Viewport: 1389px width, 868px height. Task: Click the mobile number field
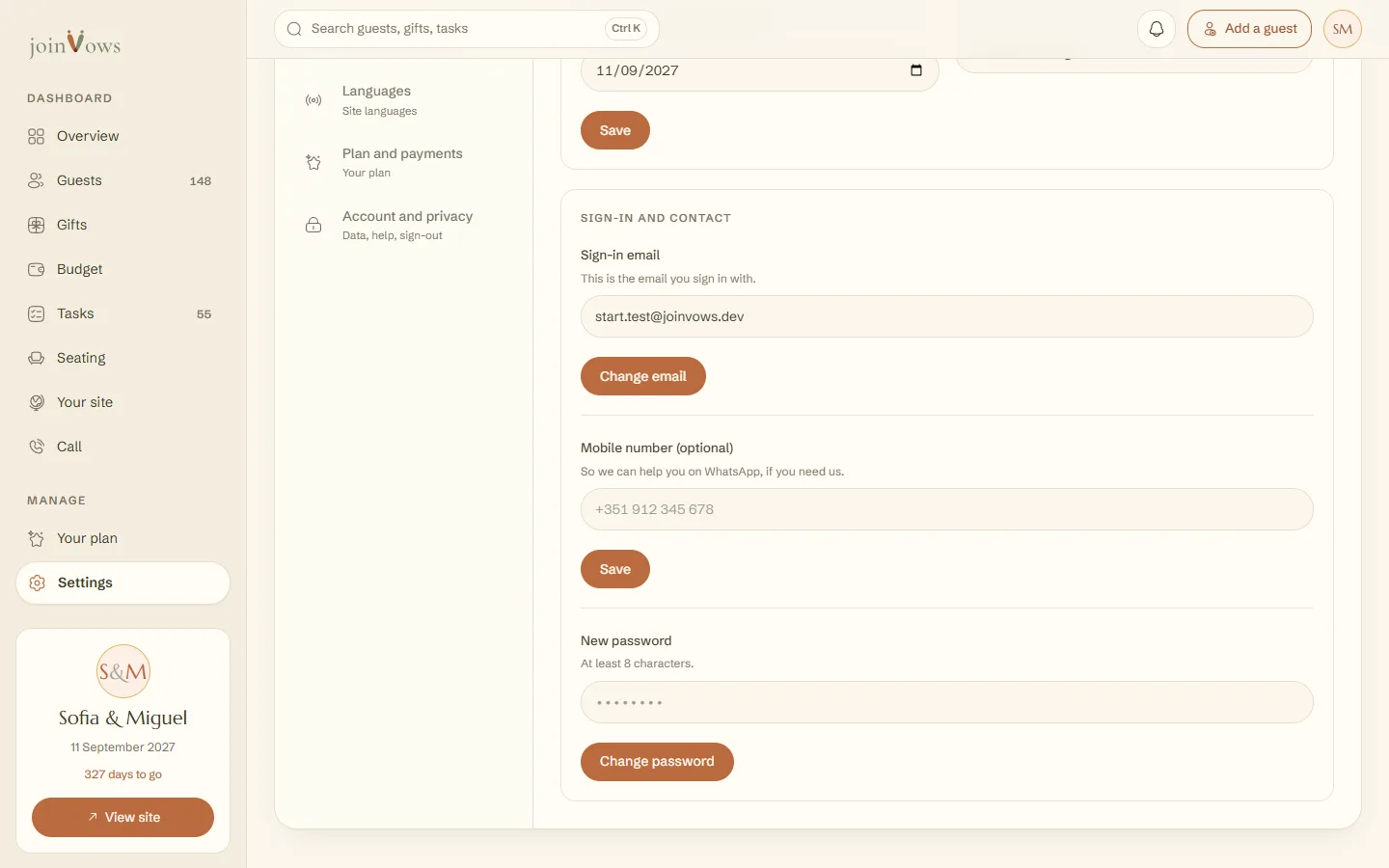click(947, 509)
